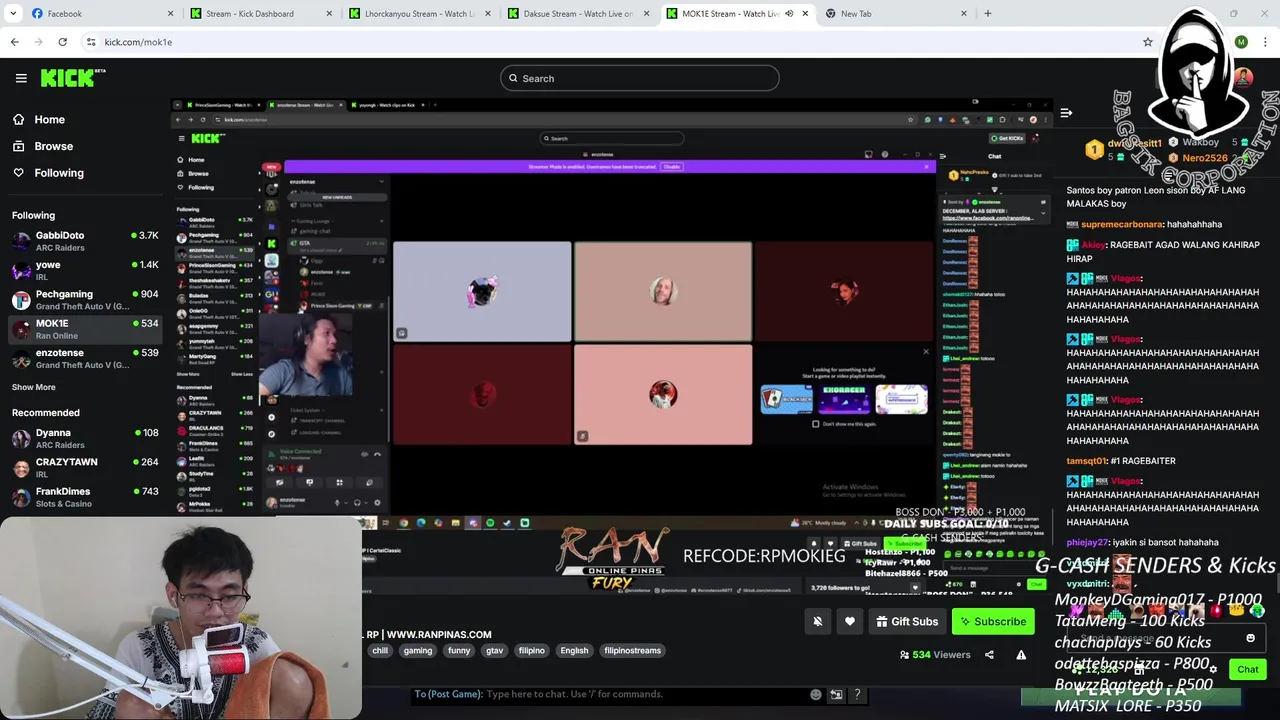Open a new browser tab with plus
Image resolution: width=1280 pixels, height=720 pixels.
(987, 13)
